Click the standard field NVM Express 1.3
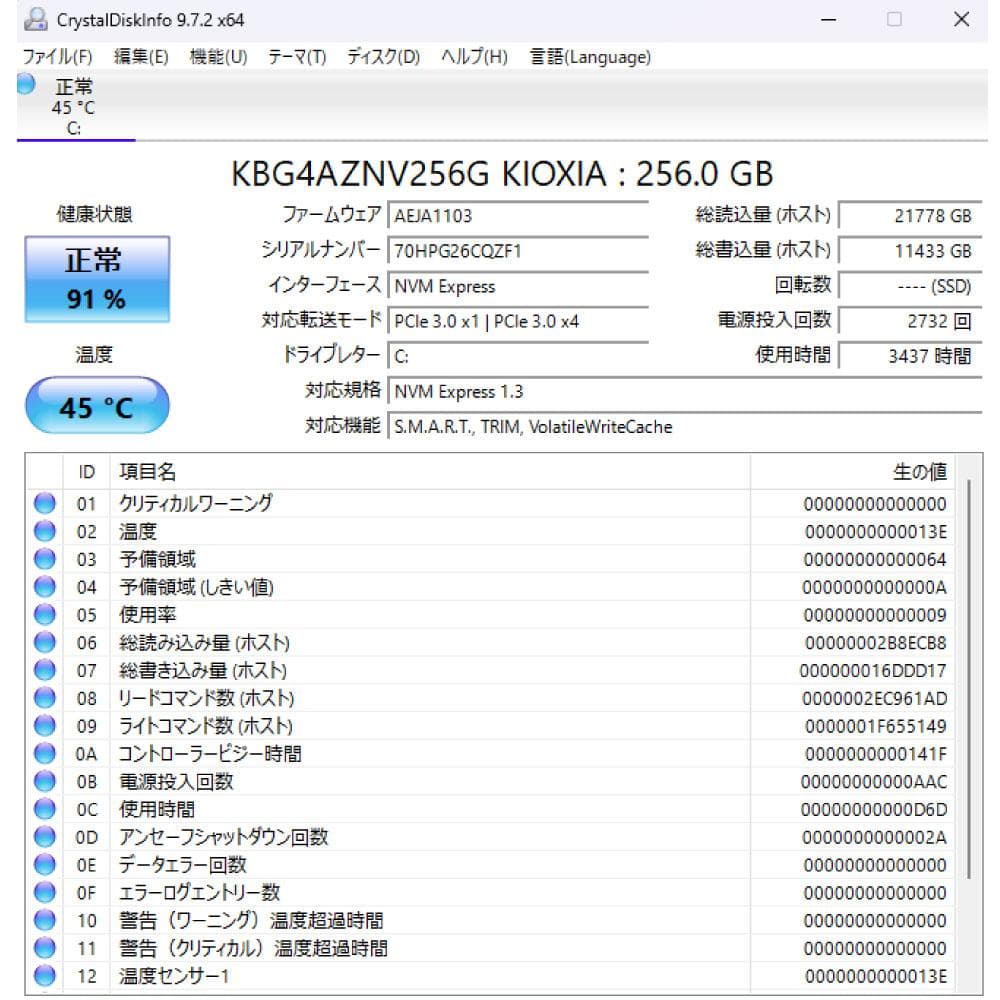Image resolution: width=1000 pixels, height=1000 pixels. pos(684,391)
